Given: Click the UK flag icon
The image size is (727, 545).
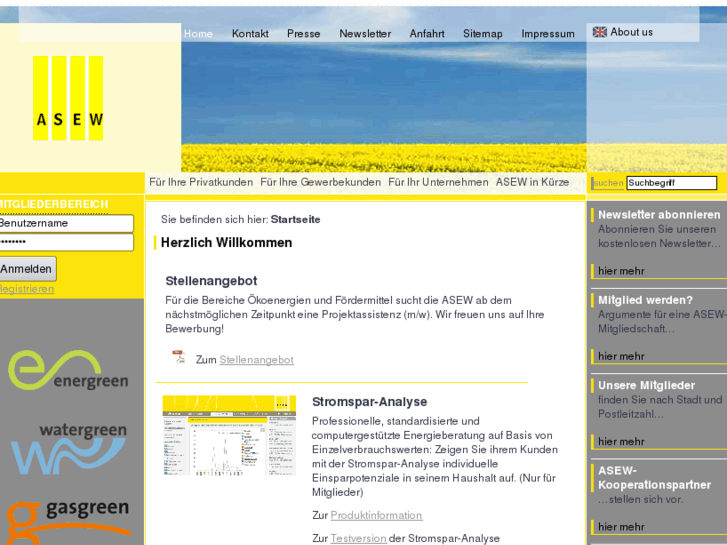Looking at the screenshot, I should click(x=599, y=32).
